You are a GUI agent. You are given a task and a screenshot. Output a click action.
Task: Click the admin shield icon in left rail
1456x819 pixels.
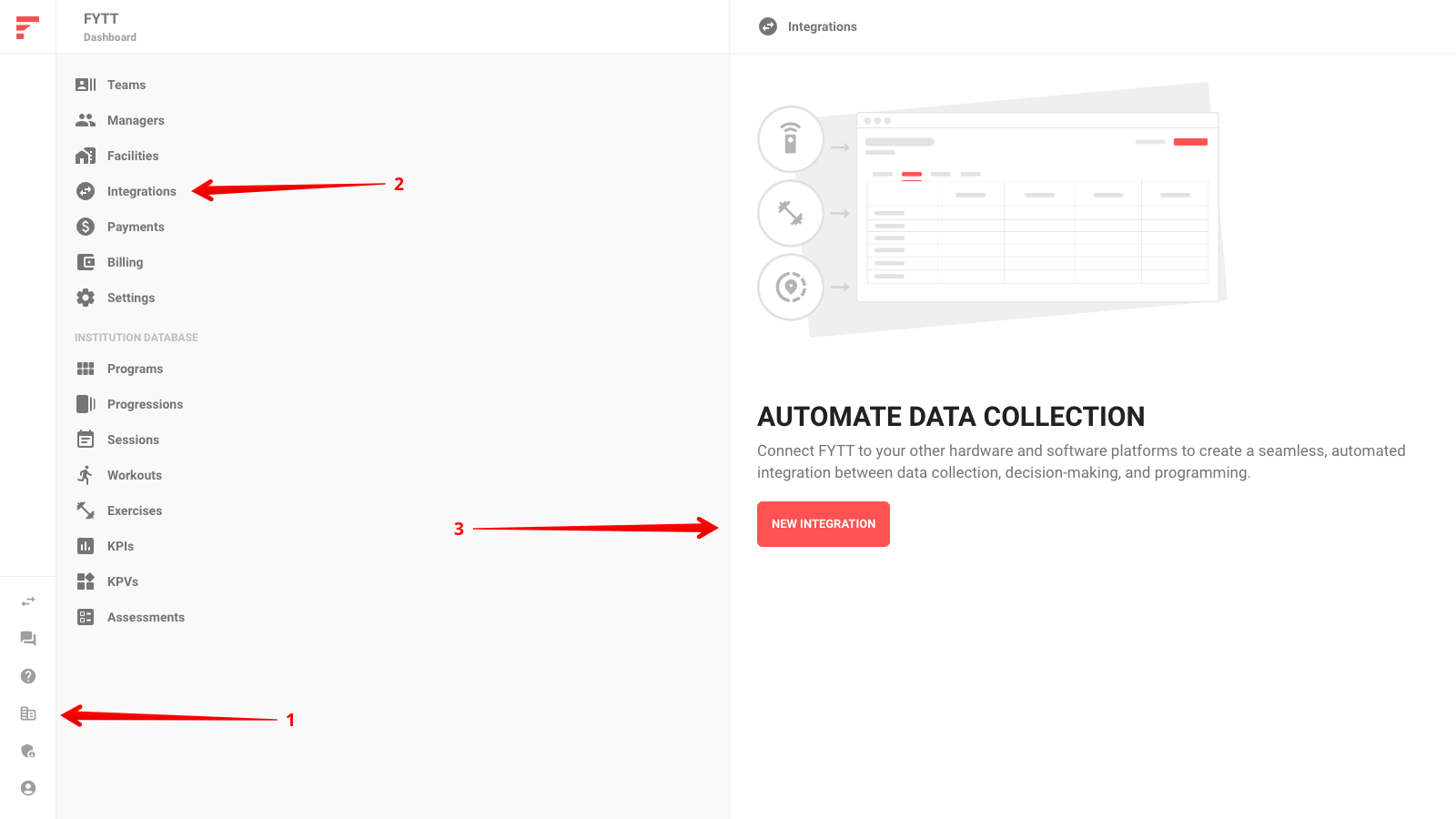tap(28, 751)
